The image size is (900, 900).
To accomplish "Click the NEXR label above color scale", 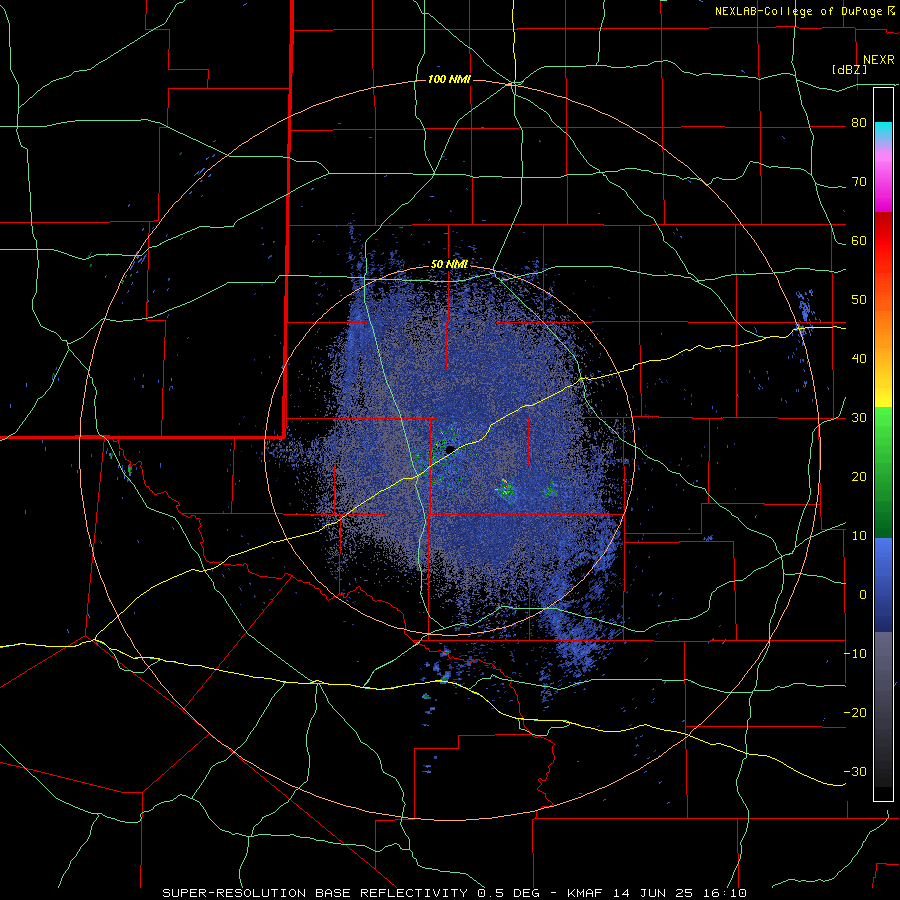I will pos(879,60).
